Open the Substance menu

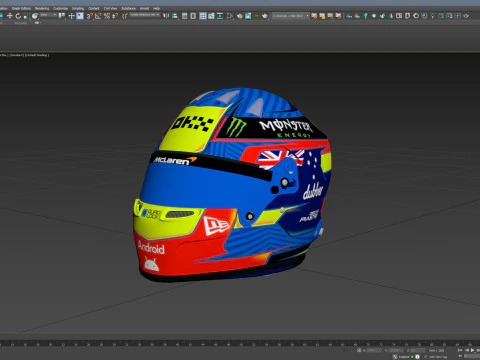[128, 8]
